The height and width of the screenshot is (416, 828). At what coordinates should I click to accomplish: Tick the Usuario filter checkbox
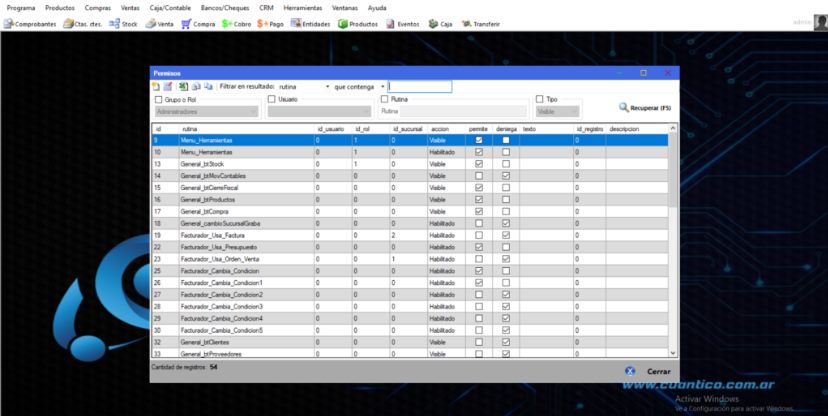(271, 99)
